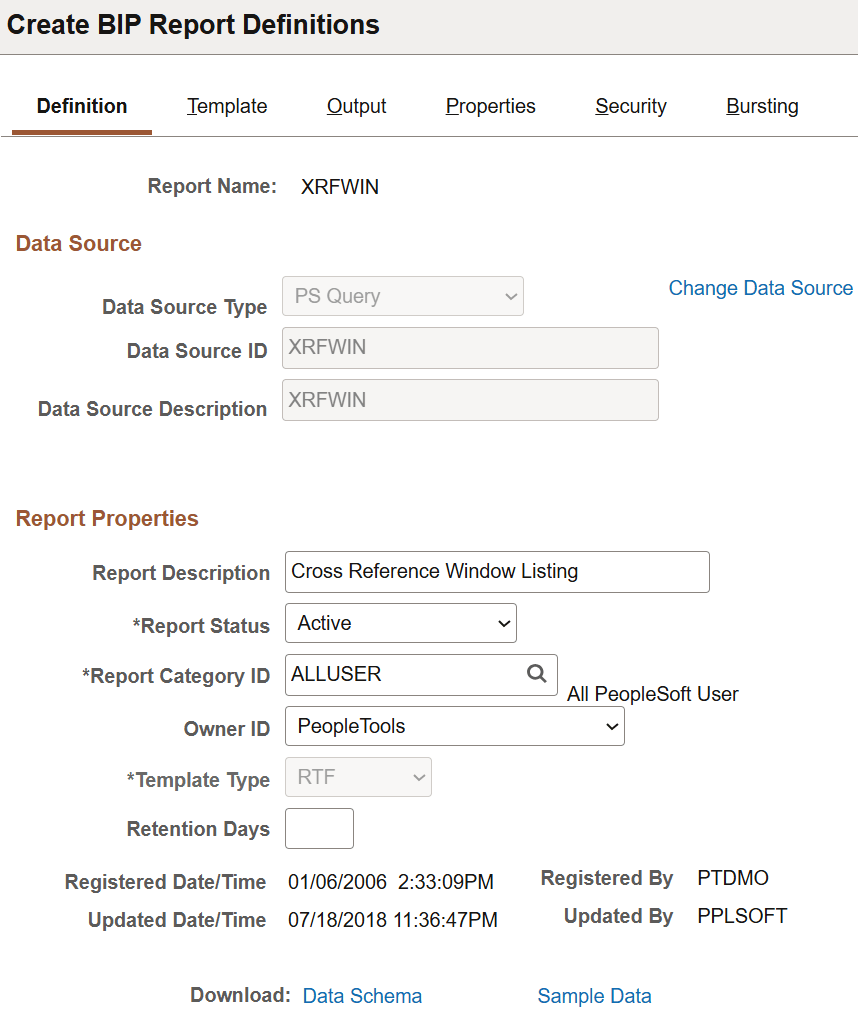Download the Data Schema file
Viewport: 858px width, 1009px height.
point(362,995)
